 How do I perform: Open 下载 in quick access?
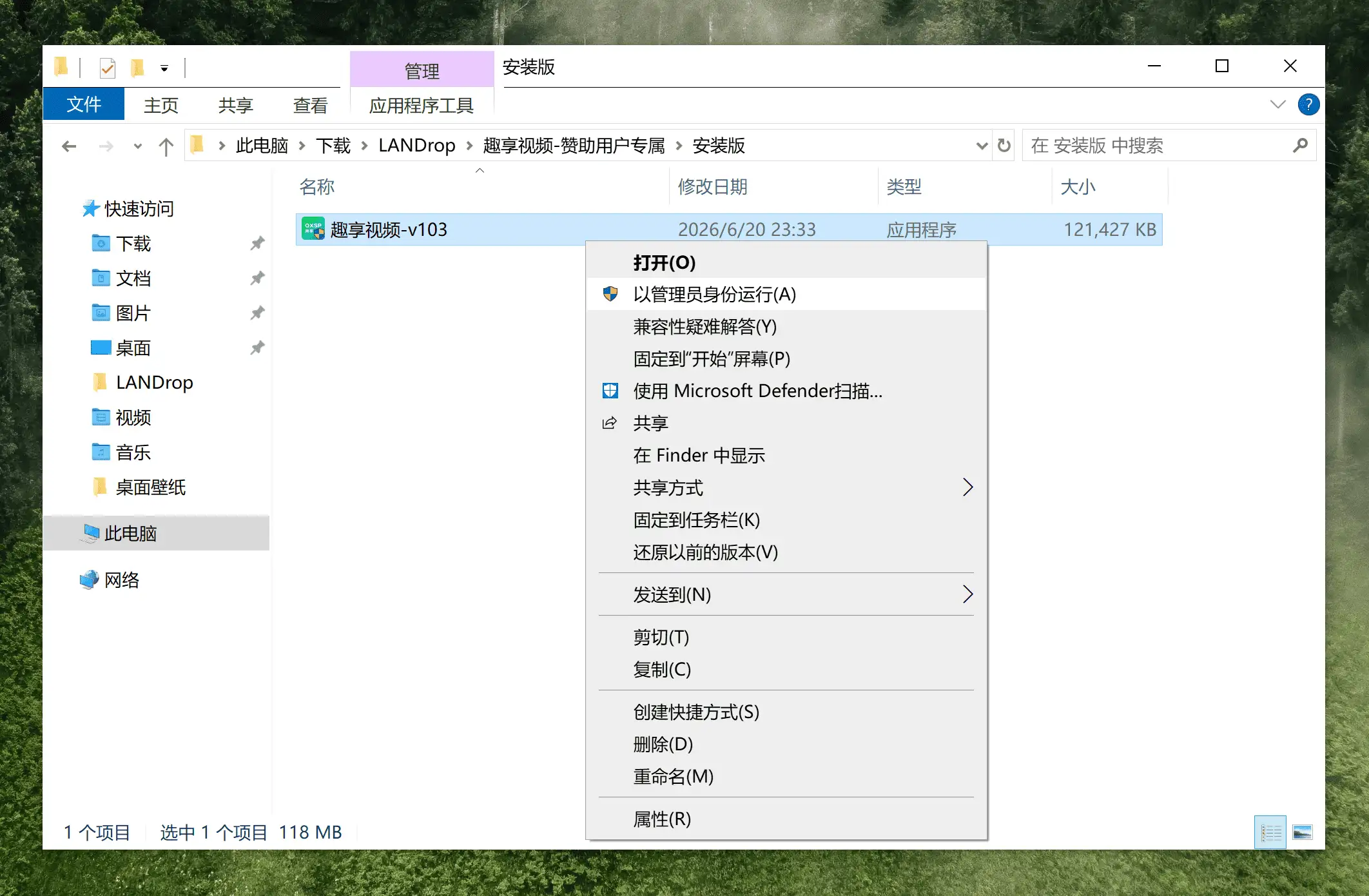tap(133, 244)
